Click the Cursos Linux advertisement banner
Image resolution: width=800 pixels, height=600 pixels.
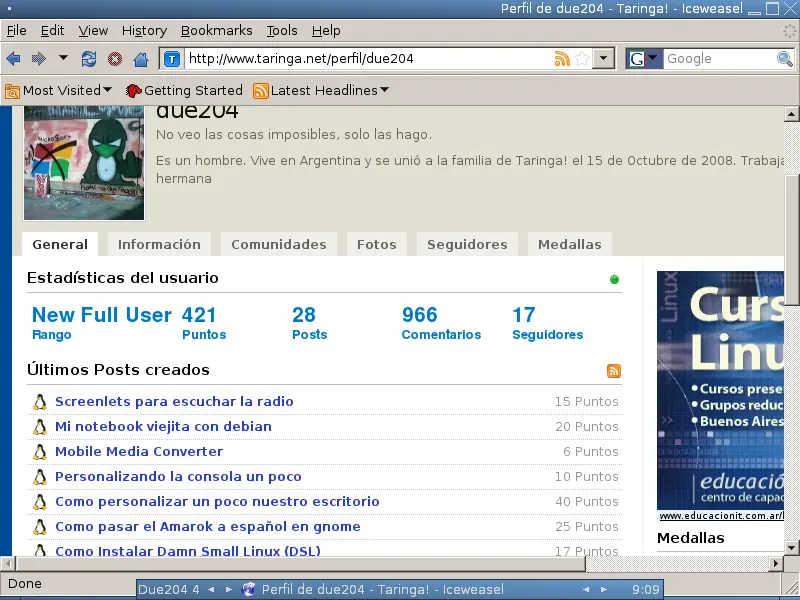pos(720,390)
